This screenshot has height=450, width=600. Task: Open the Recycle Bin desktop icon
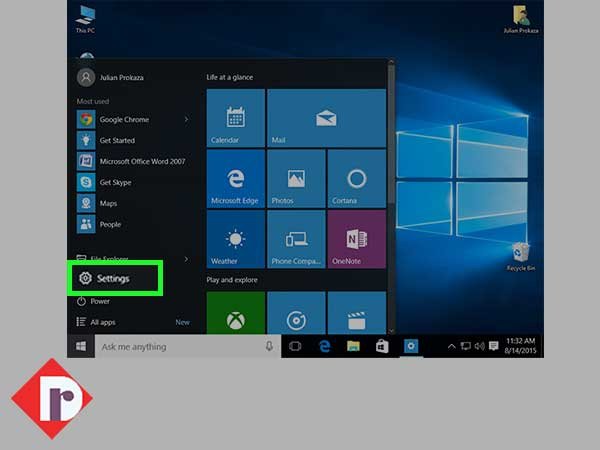click(x=521, y=257)
